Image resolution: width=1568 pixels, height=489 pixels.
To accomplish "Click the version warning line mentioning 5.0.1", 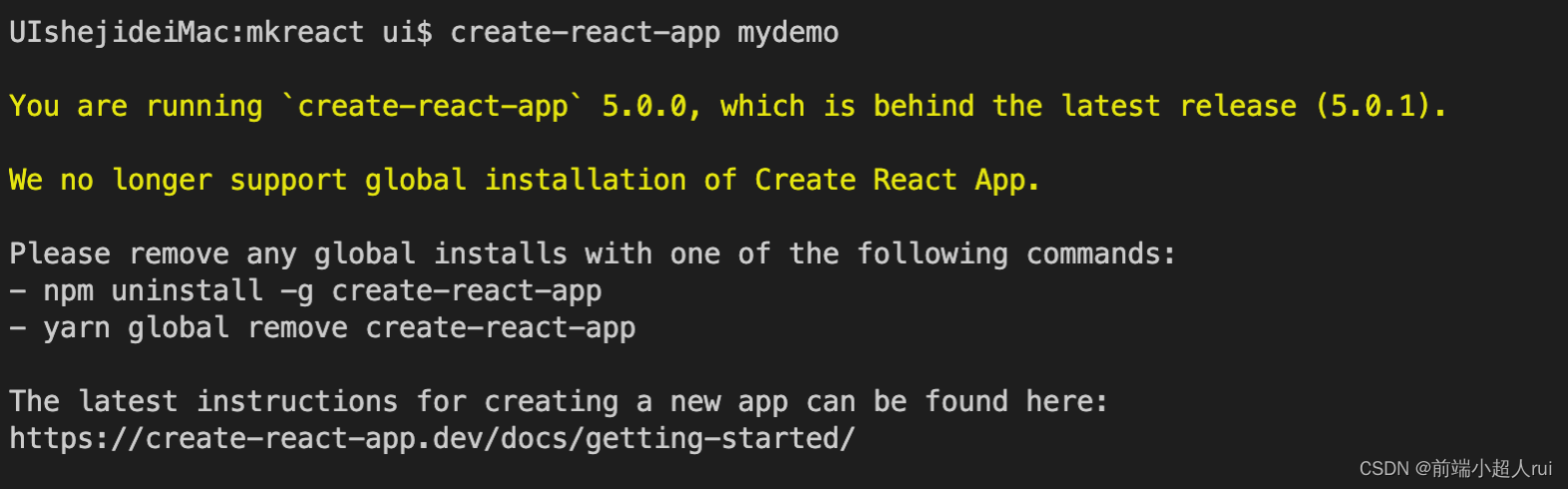I will click(x=728, y=106).
